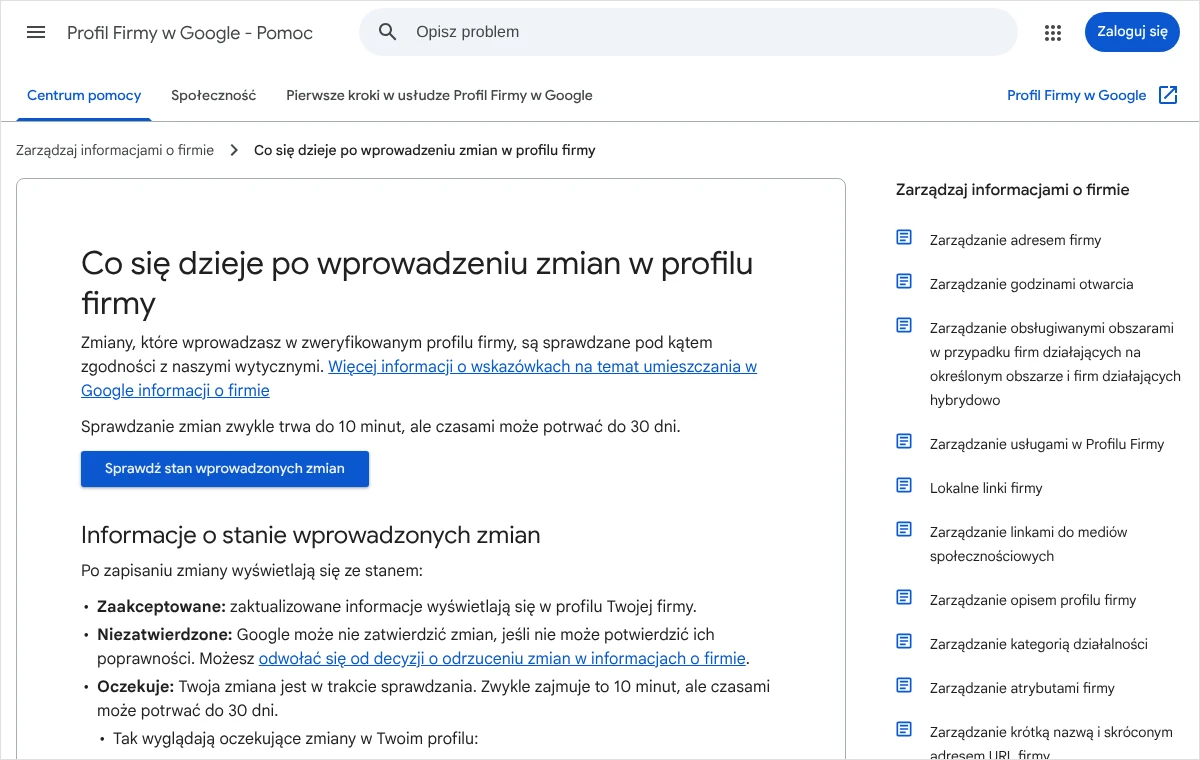Open the Google apps grid

1053,32
